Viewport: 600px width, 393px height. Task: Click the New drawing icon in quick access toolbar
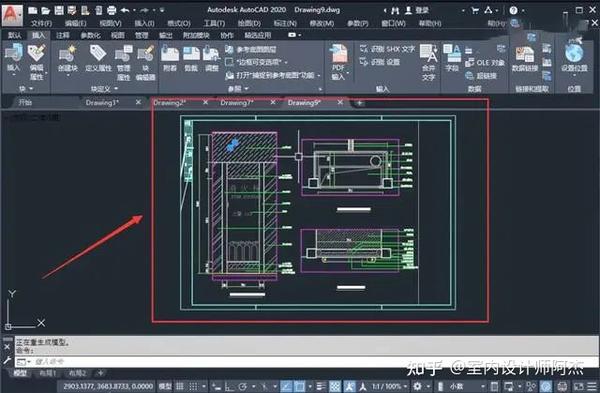[33, 10]
